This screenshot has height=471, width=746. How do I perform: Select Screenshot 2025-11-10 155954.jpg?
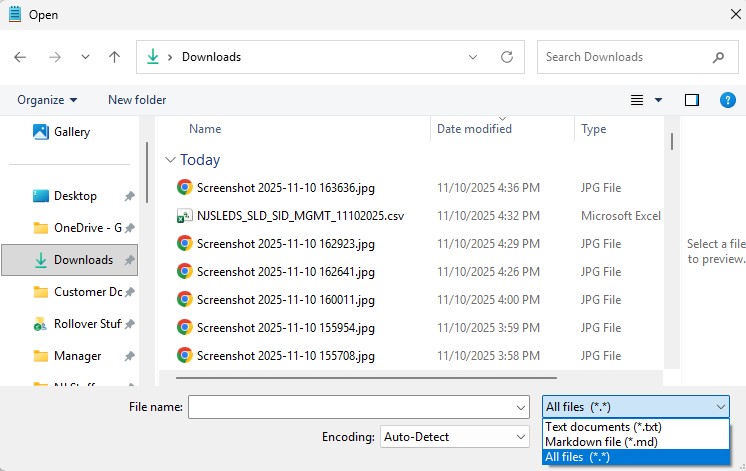285,328
